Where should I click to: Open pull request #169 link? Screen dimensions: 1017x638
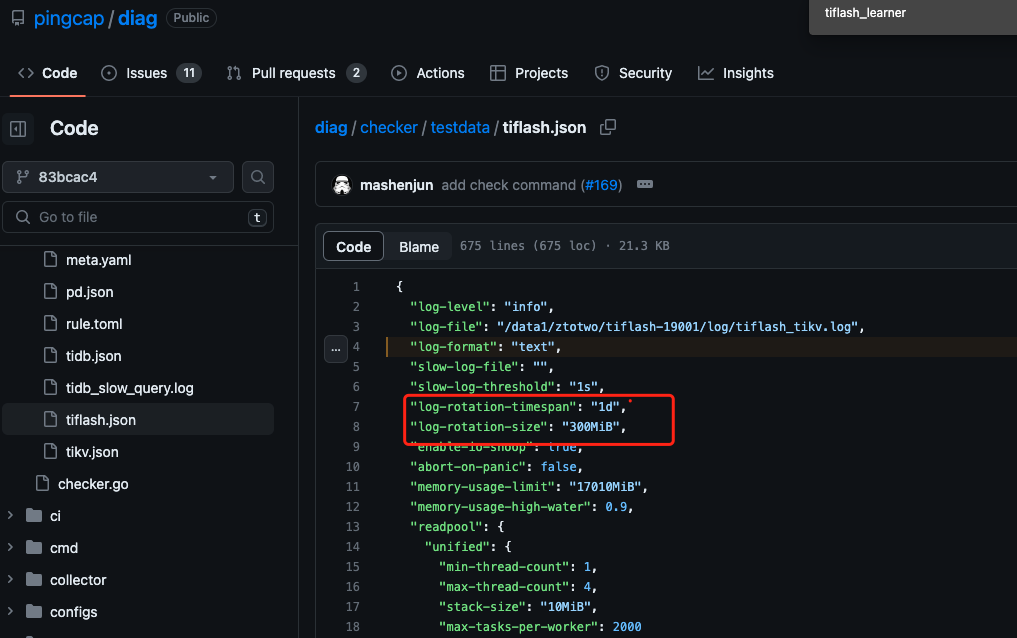click(x=602, y=185)
